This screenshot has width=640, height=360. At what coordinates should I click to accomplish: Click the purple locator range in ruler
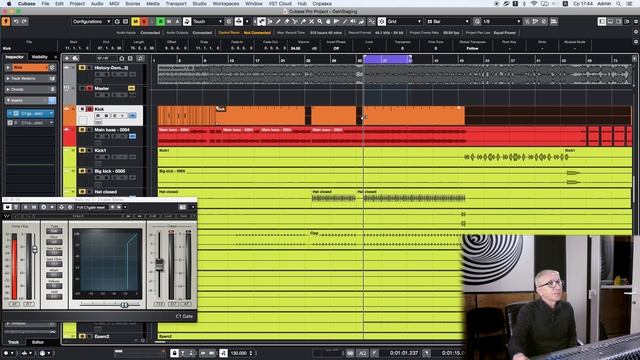pyautogui.click(x=387, y=60)
